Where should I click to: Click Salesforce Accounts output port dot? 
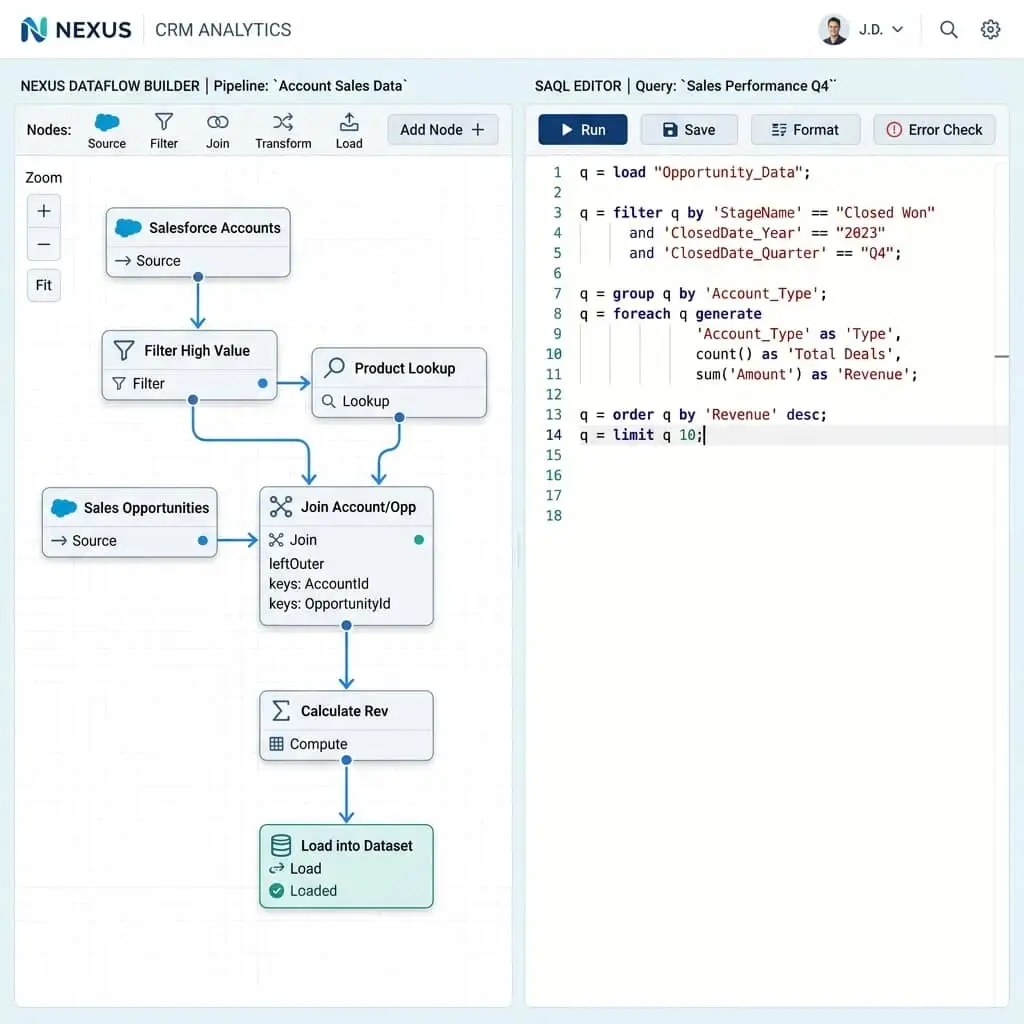[x=198, y=277]
